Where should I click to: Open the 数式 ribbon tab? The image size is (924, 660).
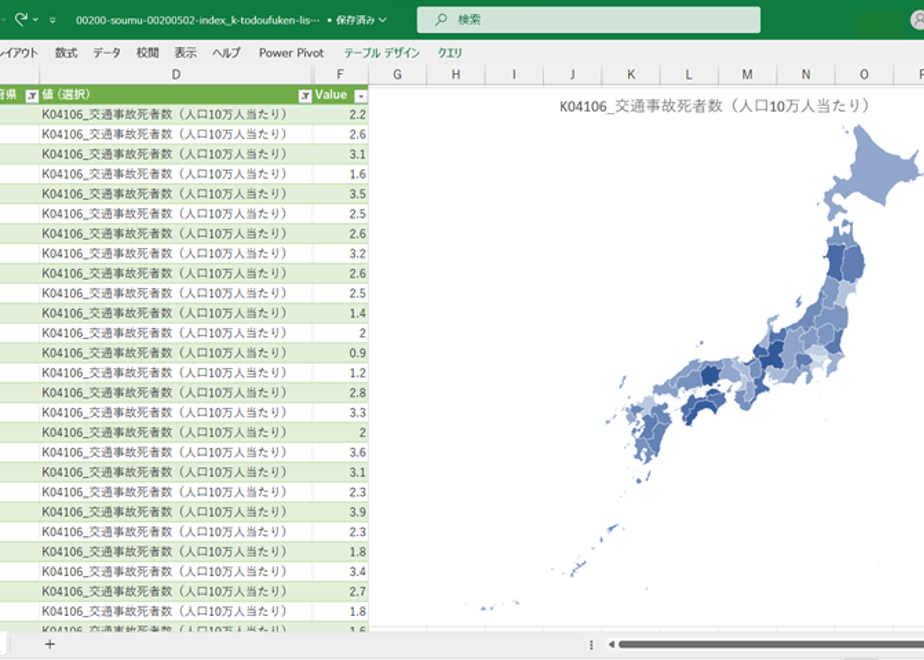[66, 53]
